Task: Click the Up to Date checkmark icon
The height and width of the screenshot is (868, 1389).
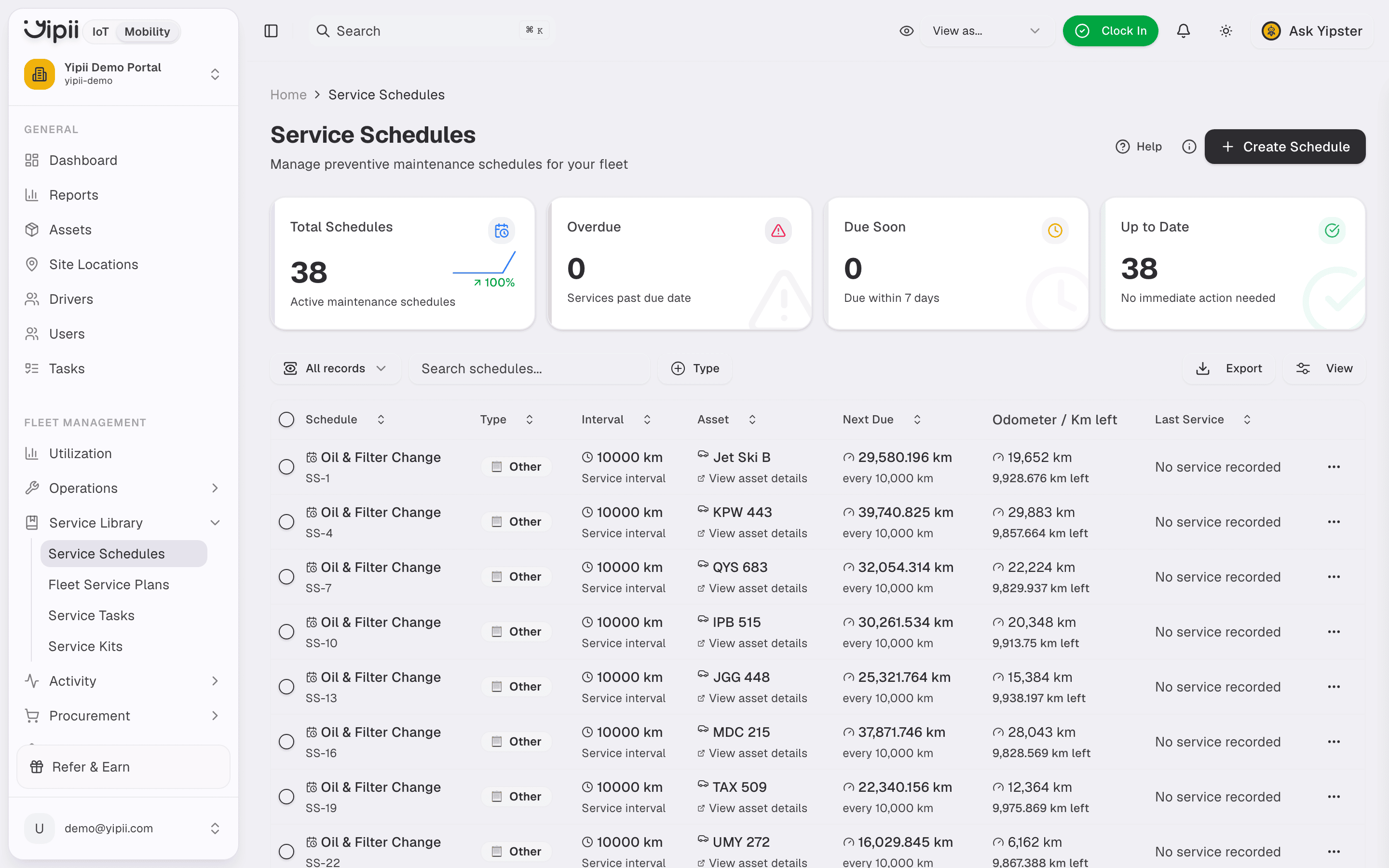Action: click(1332, 230)
